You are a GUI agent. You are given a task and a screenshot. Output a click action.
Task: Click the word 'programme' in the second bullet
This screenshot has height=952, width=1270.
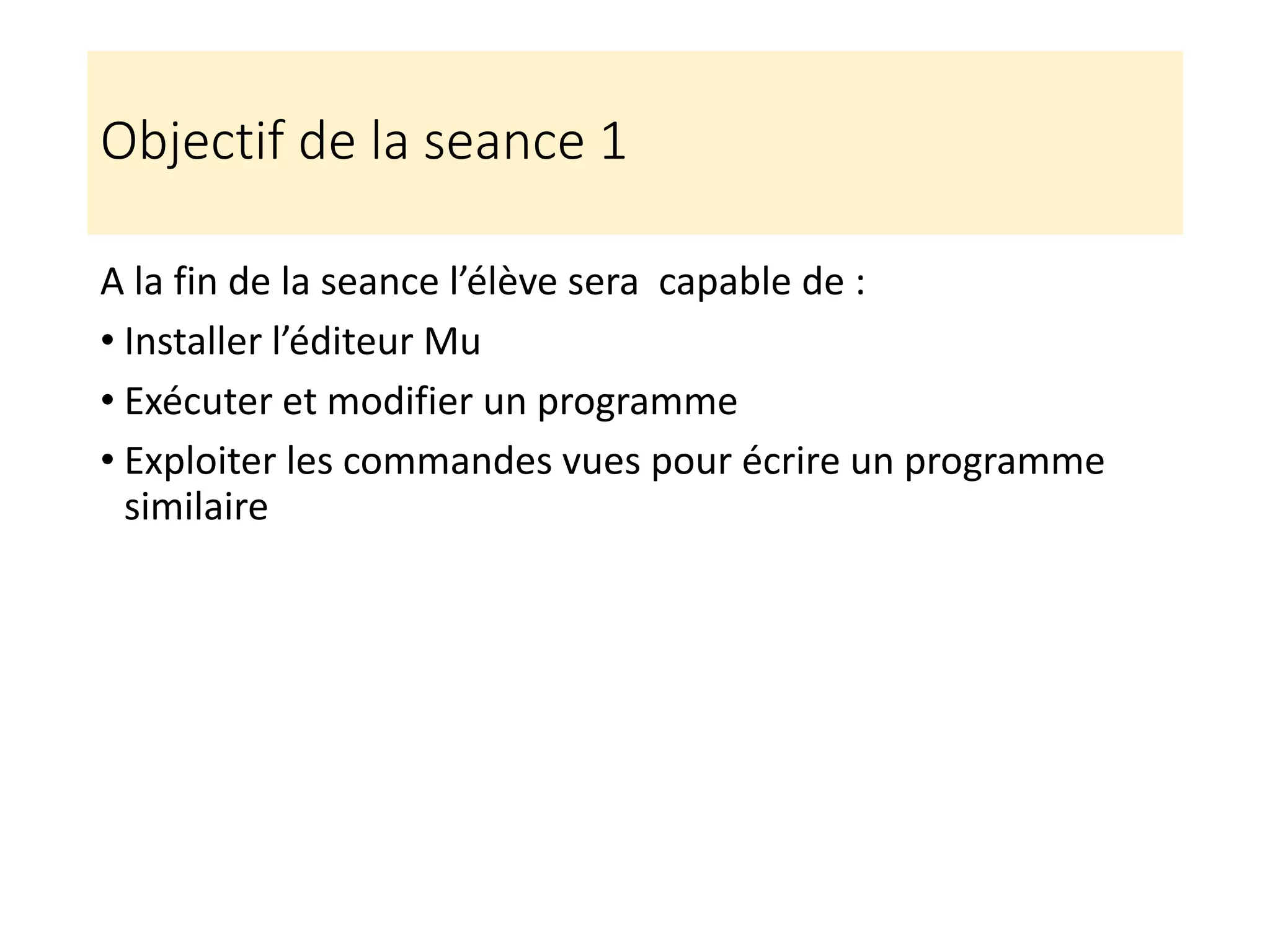coord(637,403)
